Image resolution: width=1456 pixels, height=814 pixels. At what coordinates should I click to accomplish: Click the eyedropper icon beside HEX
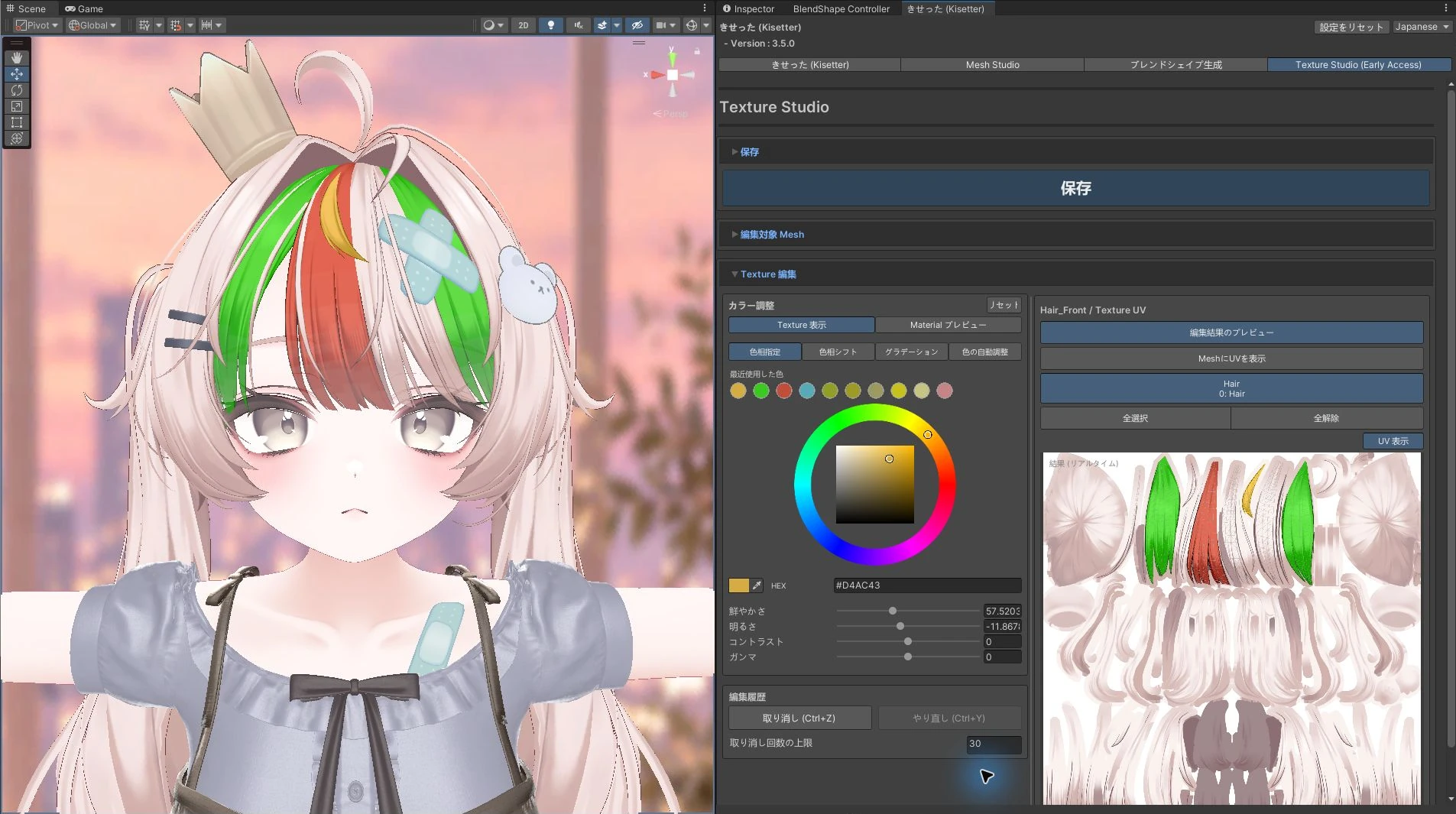click(x=757, y=585)
